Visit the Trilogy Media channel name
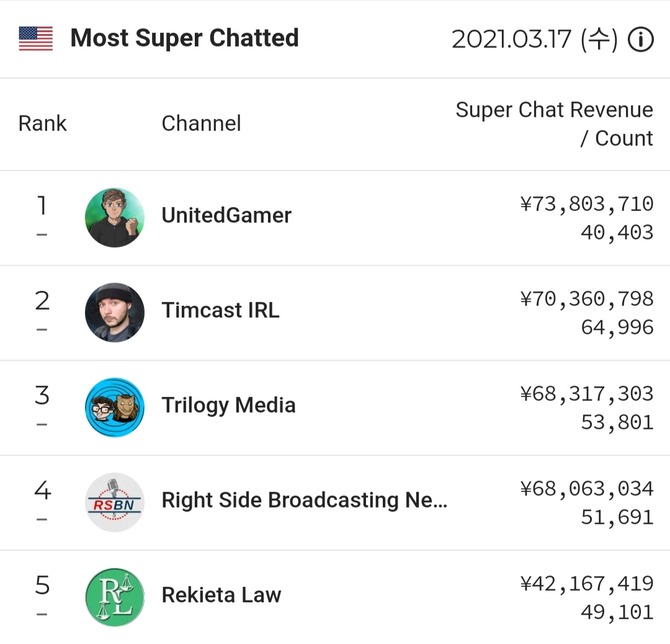670x644 pixels. 229,405
